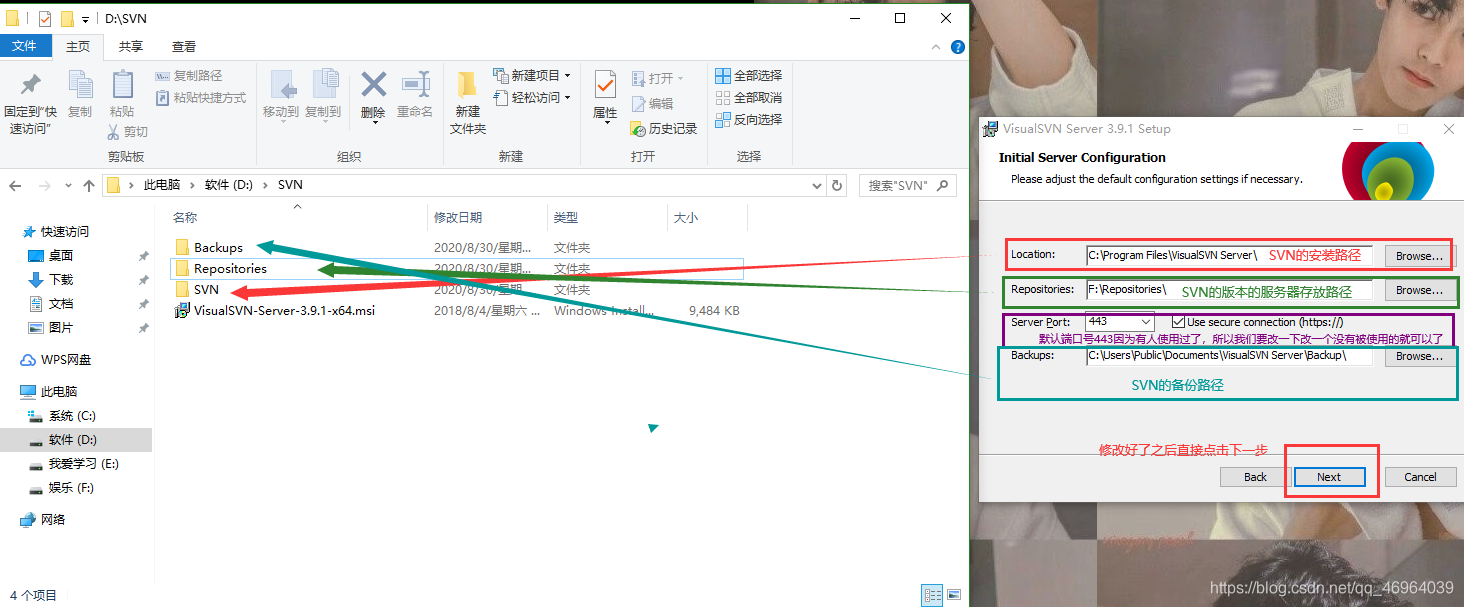1464x607 pixels.
Task: Click Select none in ribbon
Action: [x=749, y=98]
